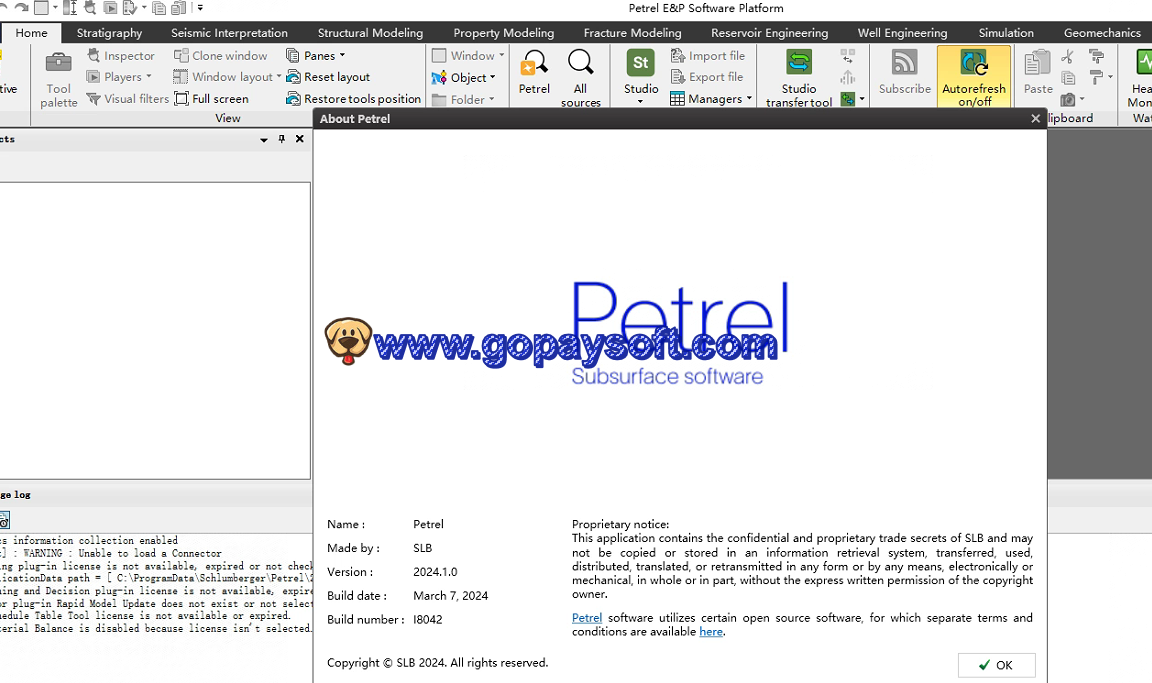Image resolution: width=1152 pixels, height=683 pixels.
Task: Switch to the Seismic Interpretation tab
Action: tap(229, 33)
